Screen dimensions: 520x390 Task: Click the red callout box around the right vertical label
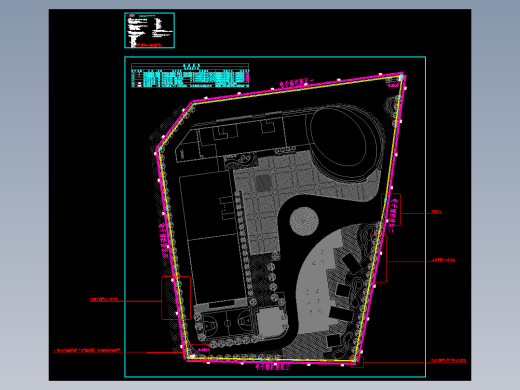(x=391, y=209)
